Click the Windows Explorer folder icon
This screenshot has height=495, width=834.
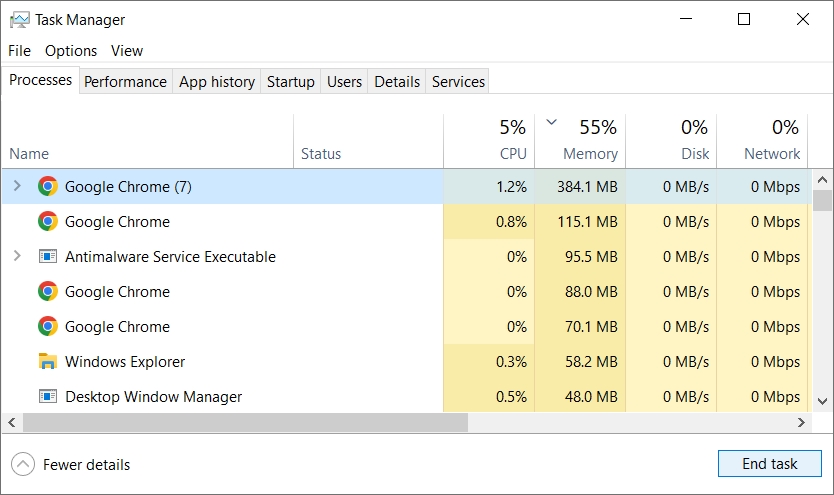(x=48, y=362)
